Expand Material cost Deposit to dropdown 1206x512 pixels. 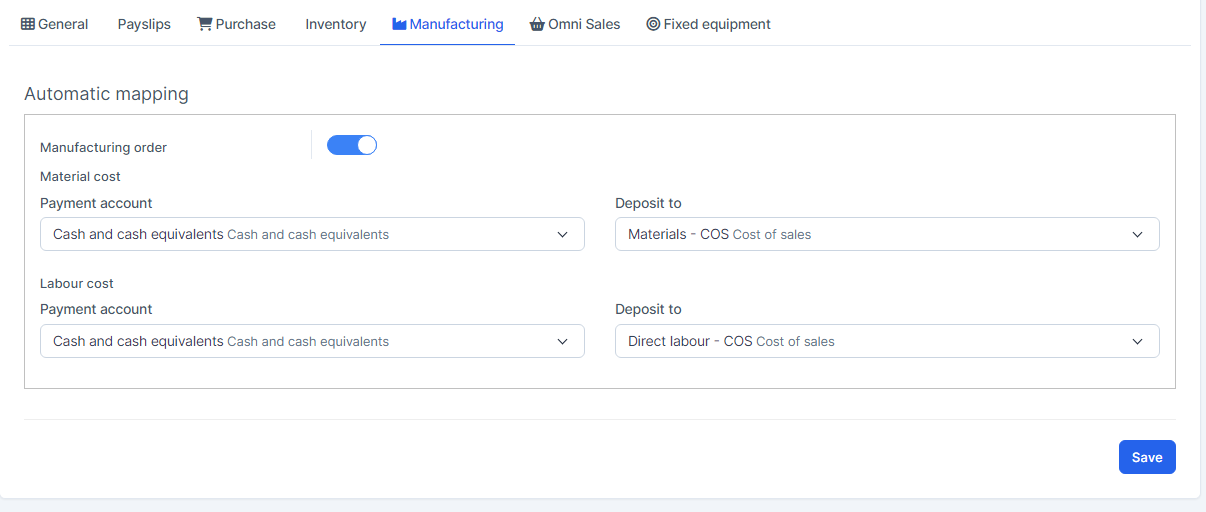[886, 235]
